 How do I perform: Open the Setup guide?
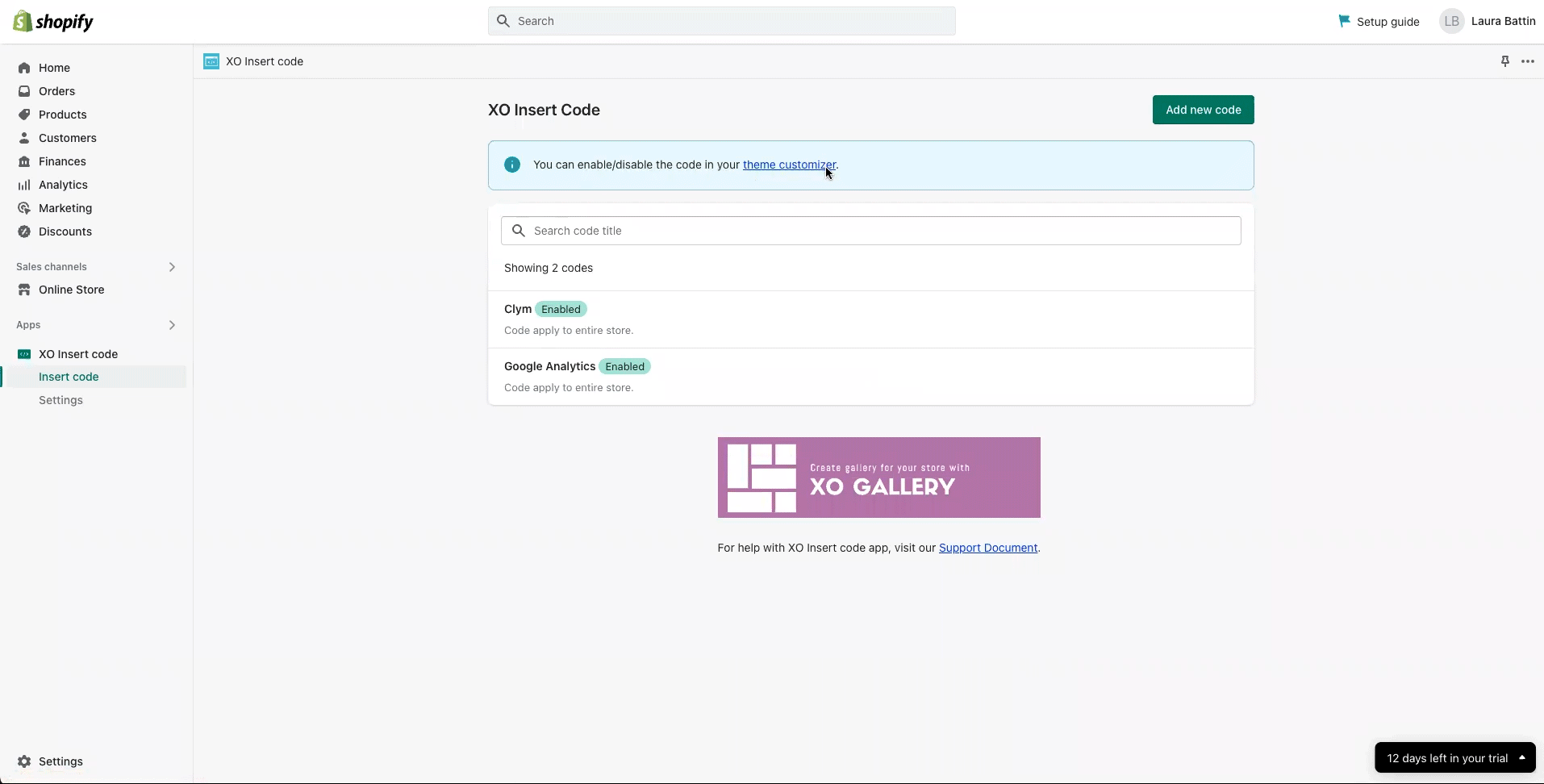pos(1379,22)
